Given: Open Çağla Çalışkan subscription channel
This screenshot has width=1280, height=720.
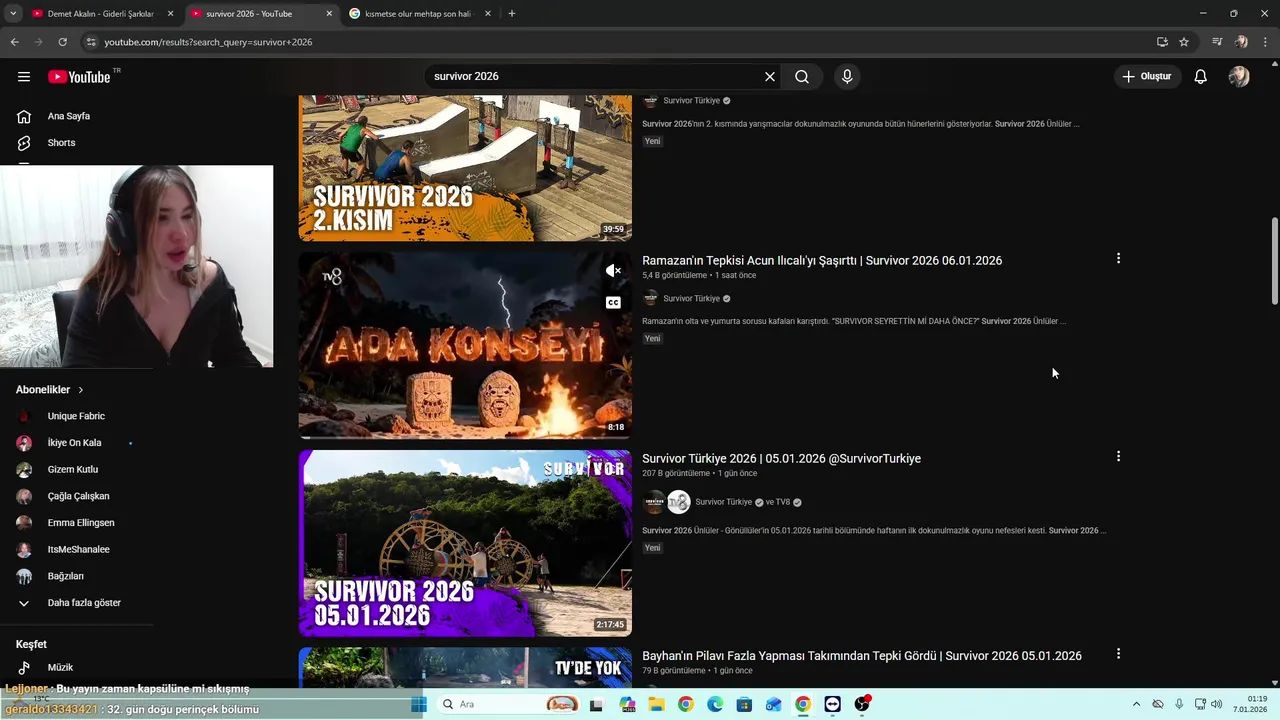Looking at the screenshot, I should click(77, 496).
